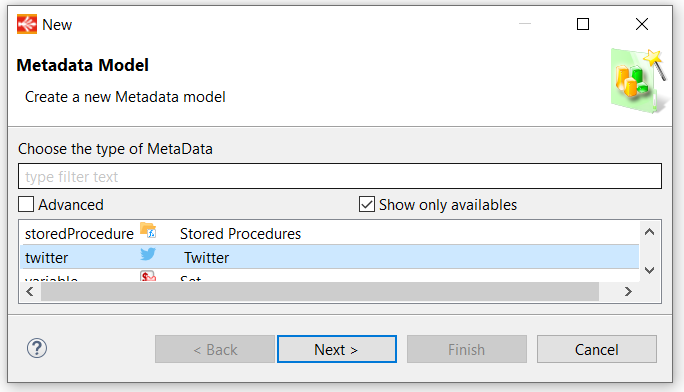Open the help question mark icon
This screenshot has height=392, width=684.
pos(37,348)
